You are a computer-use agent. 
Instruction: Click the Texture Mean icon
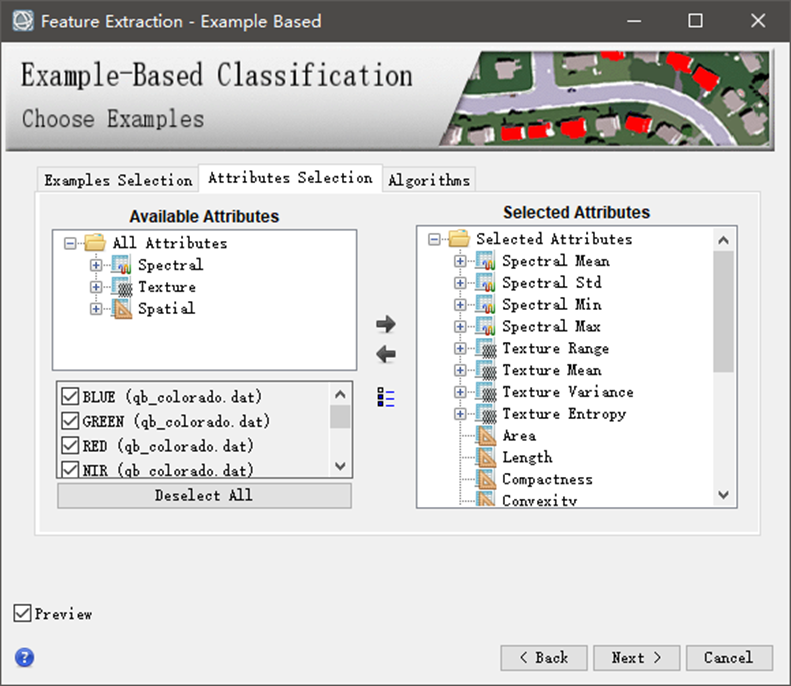(485, 370)
